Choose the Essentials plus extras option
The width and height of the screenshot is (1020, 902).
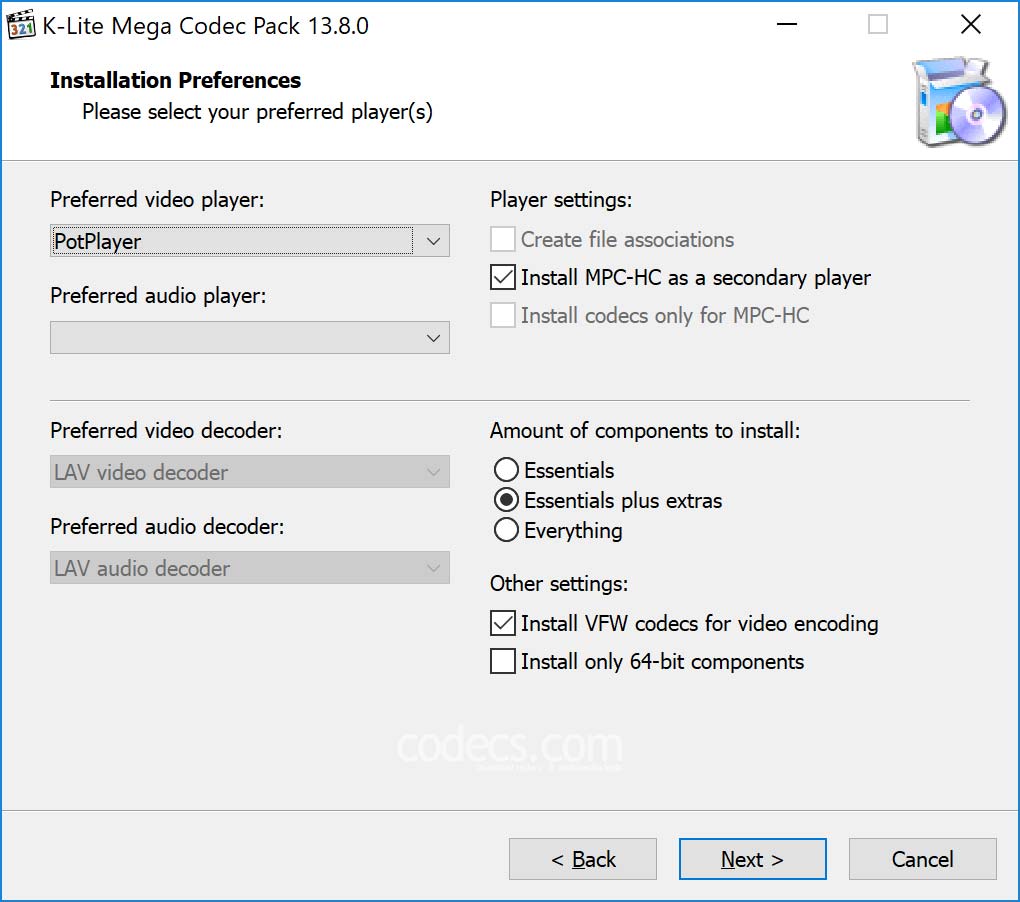coord(507,500)
